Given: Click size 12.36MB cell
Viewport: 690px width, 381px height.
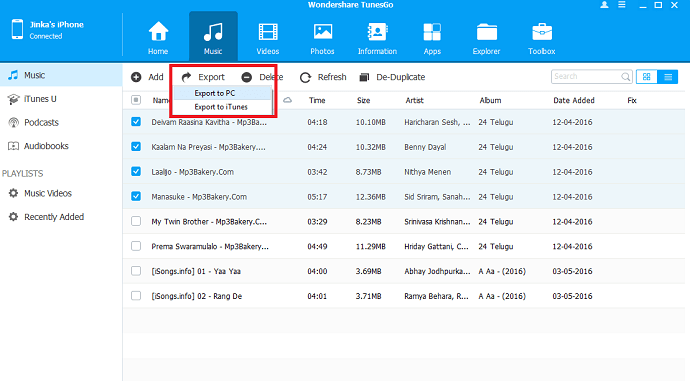Looking at the screenshot, I should coord(371,197).
